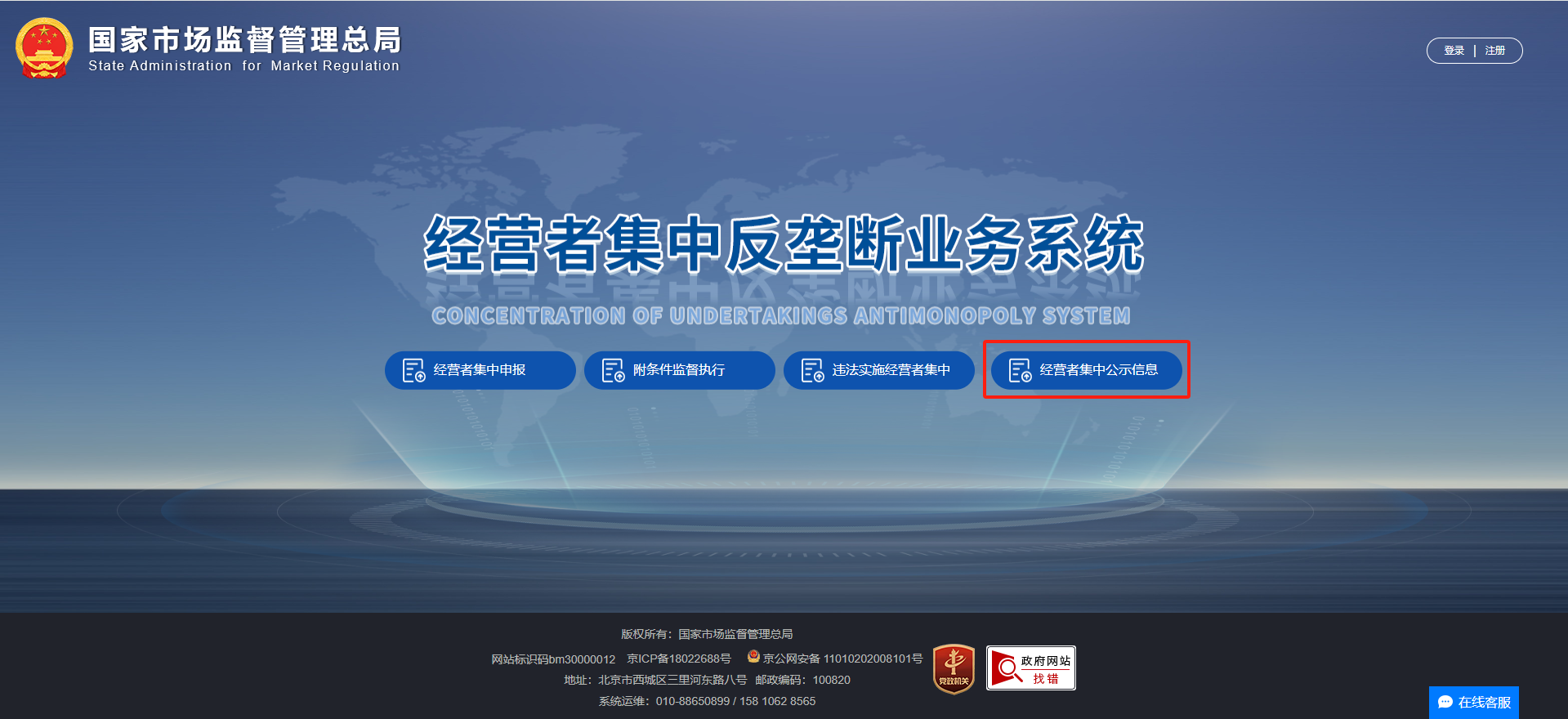
Task: Click the 经营者集中反垄断业务系统 main heading
Action: pos(783,243)
